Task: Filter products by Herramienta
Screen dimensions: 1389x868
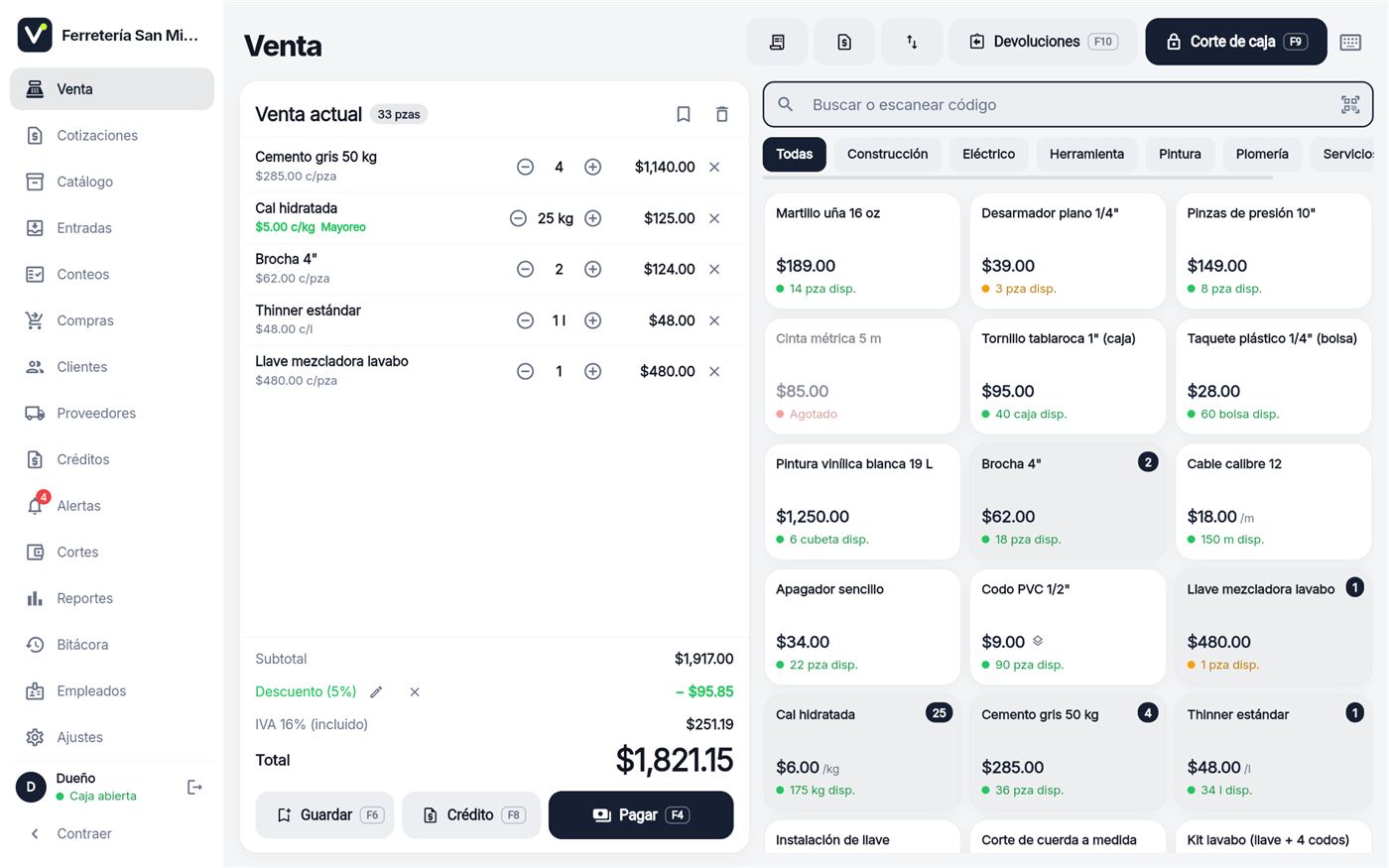Action: (1086, 154)
